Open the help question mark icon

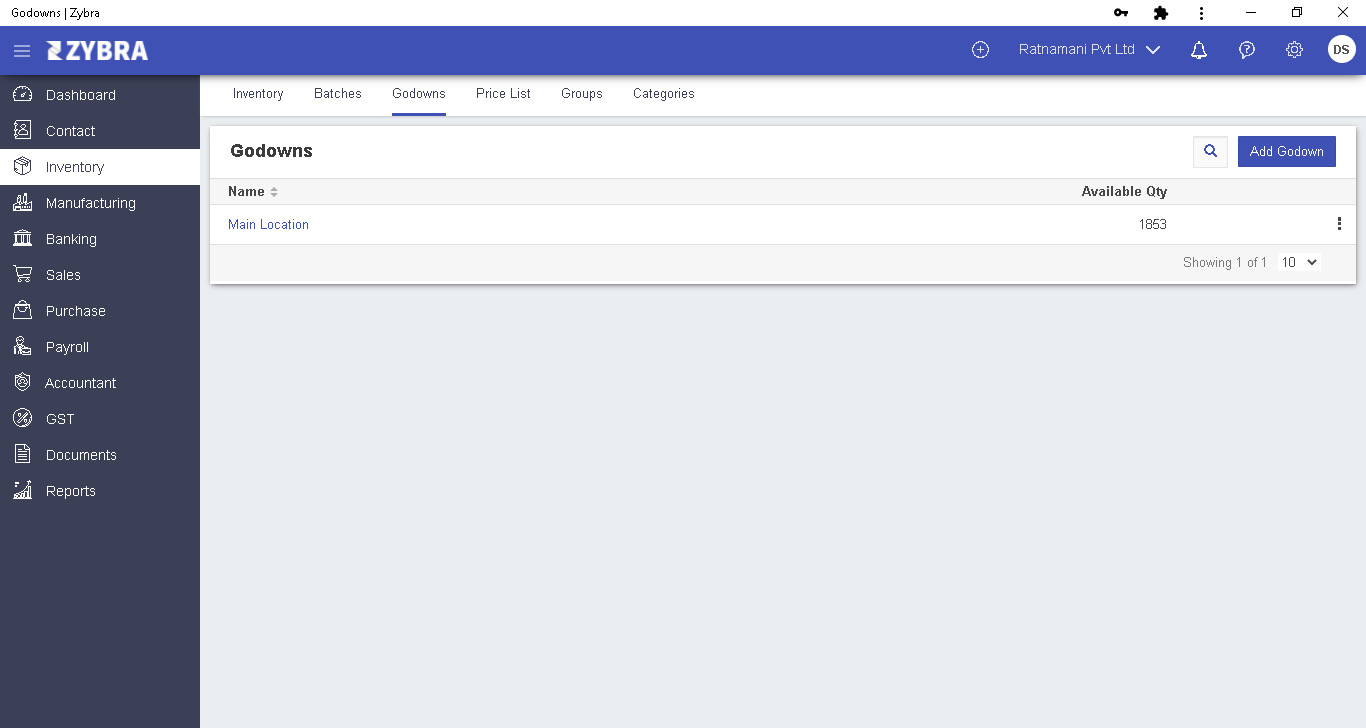1247,50
